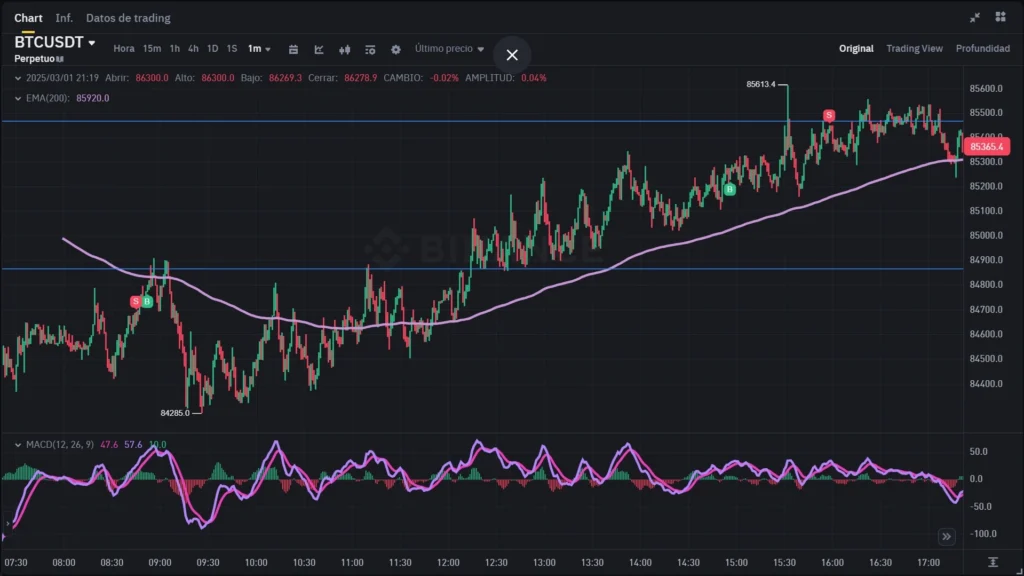The width and height of the screenshot is (1024, 576).
Task: Click the chart settings gear icon
Action: [x=396, y=49]
